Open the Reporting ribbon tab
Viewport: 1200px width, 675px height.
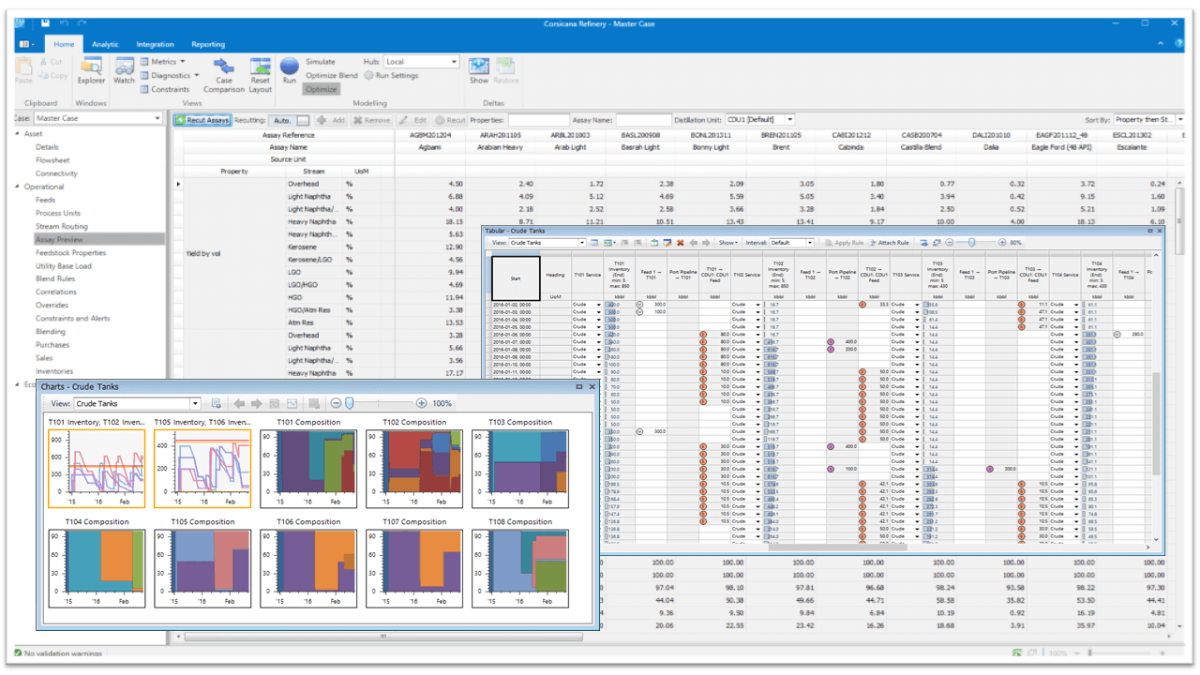208,44
